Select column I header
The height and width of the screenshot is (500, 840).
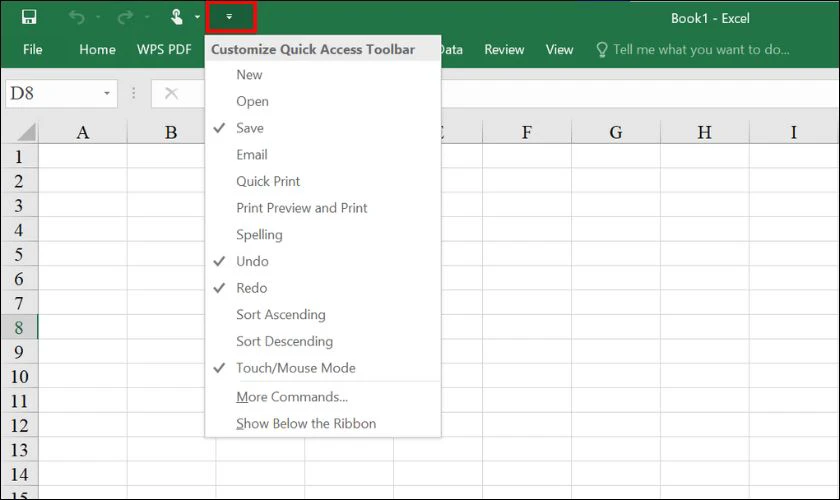(x=793, y=132)
